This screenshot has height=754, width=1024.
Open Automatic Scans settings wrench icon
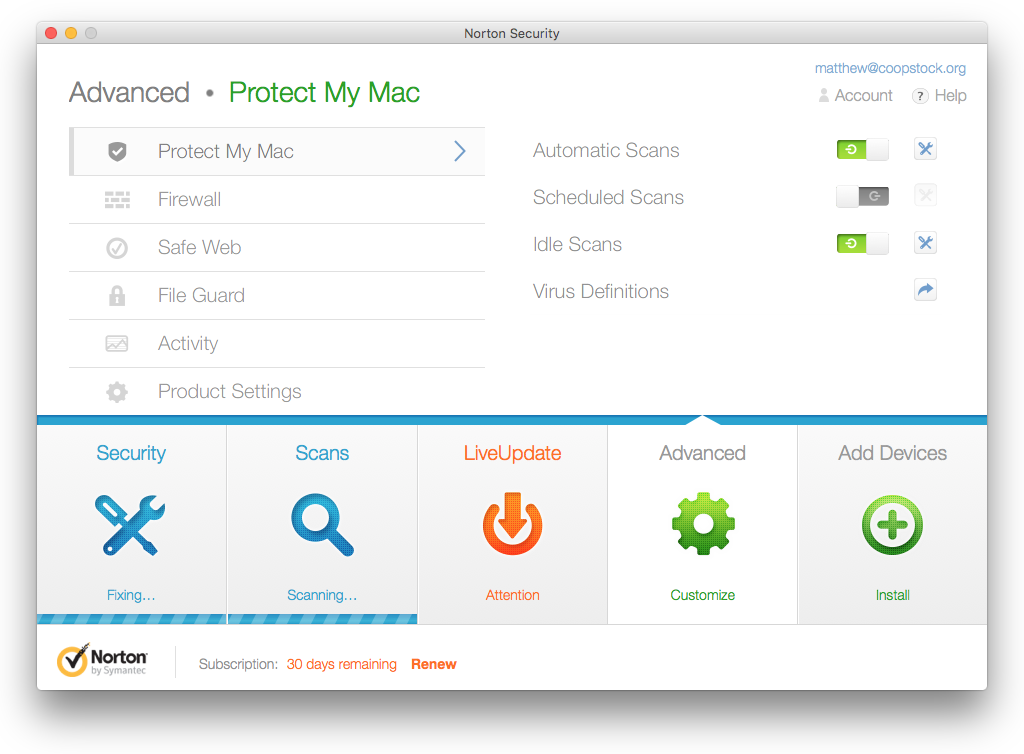925,149
